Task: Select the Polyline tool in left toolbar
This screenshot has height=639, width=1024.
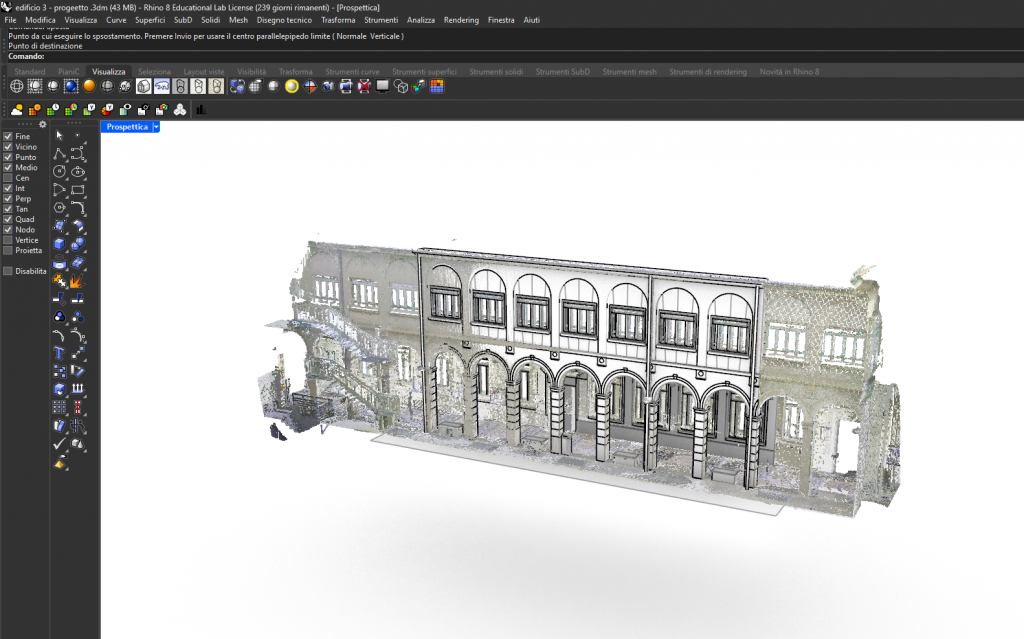Action: [60, 153]
